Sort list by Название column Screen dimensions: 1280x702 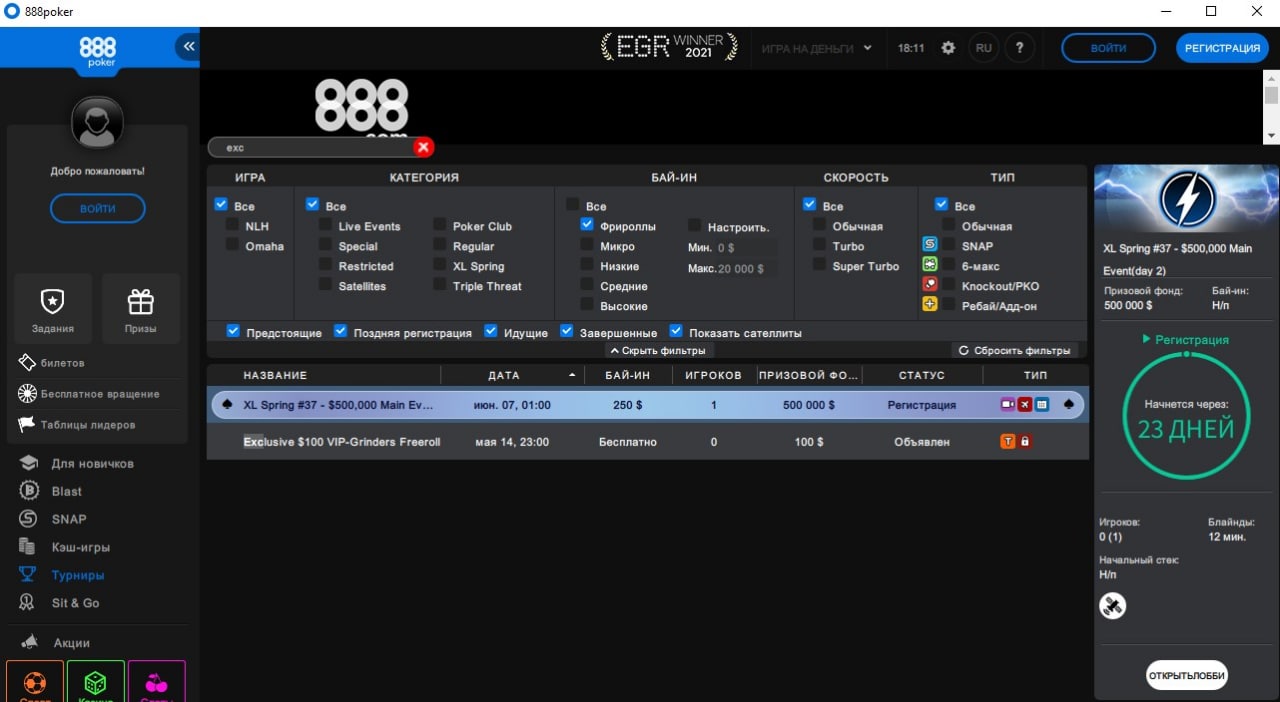click(275, 375)
